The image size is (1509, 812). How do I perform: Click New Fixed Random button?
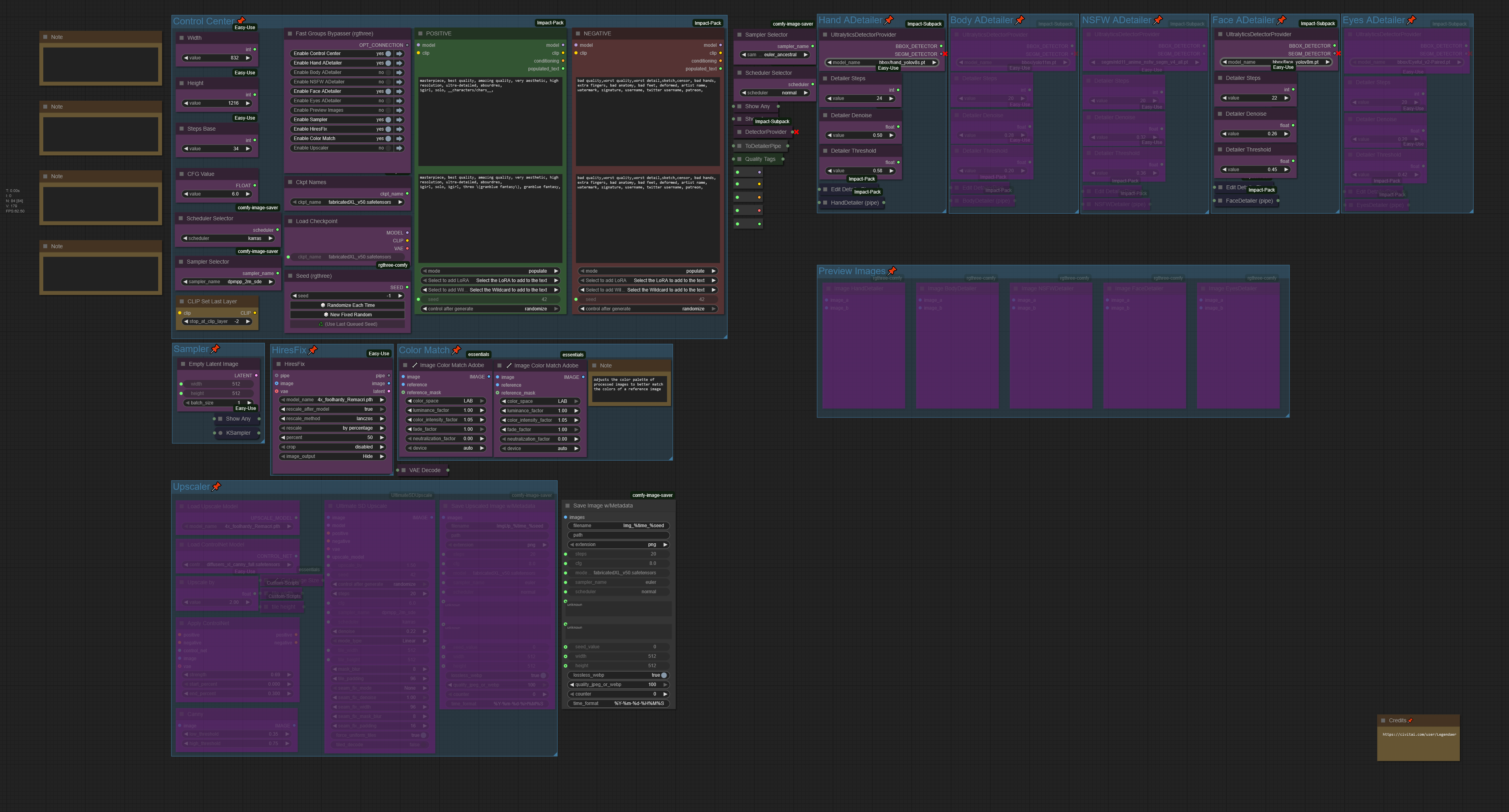click(x=347, y=315)
